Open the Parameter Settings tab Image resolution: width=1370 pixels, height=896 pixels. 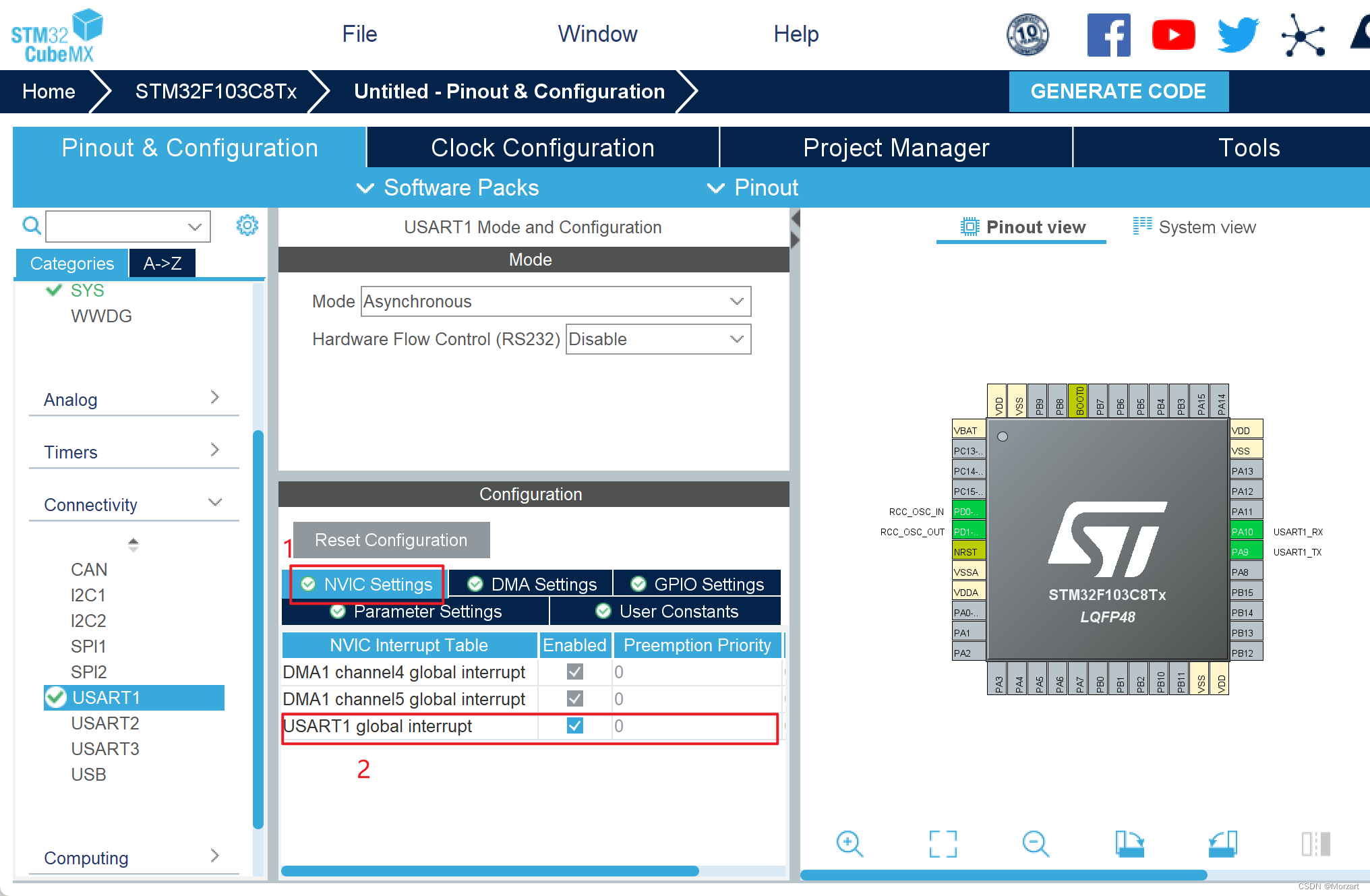415,611
